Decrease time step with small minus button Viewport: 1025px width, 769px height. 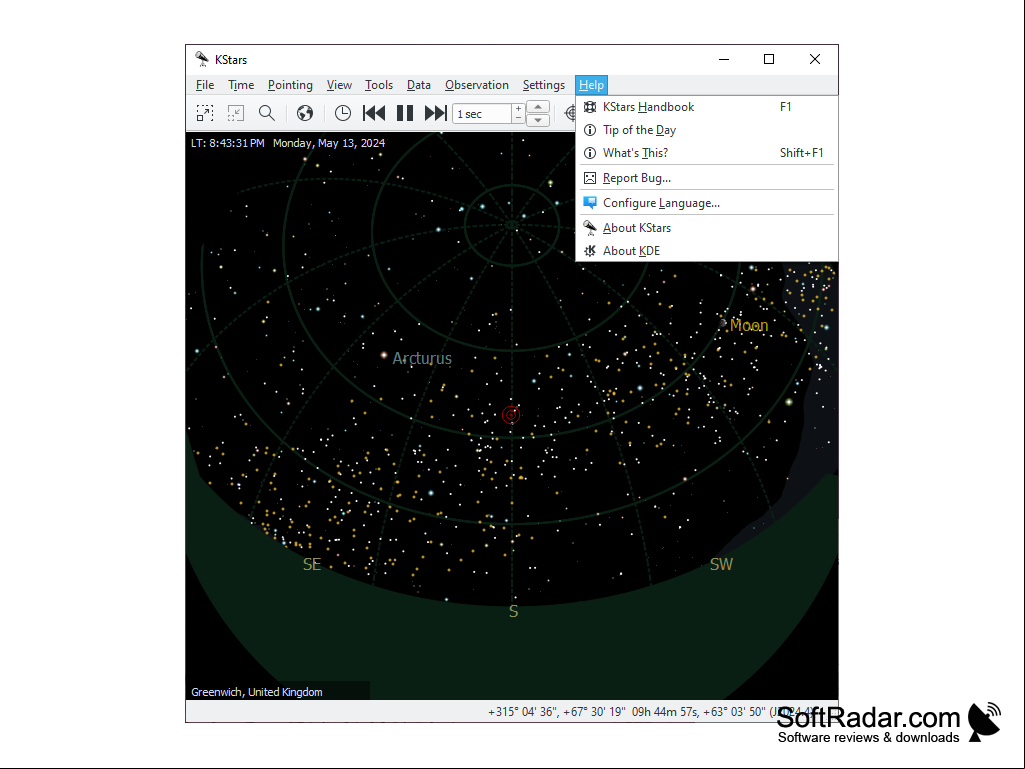pos(518,118)
